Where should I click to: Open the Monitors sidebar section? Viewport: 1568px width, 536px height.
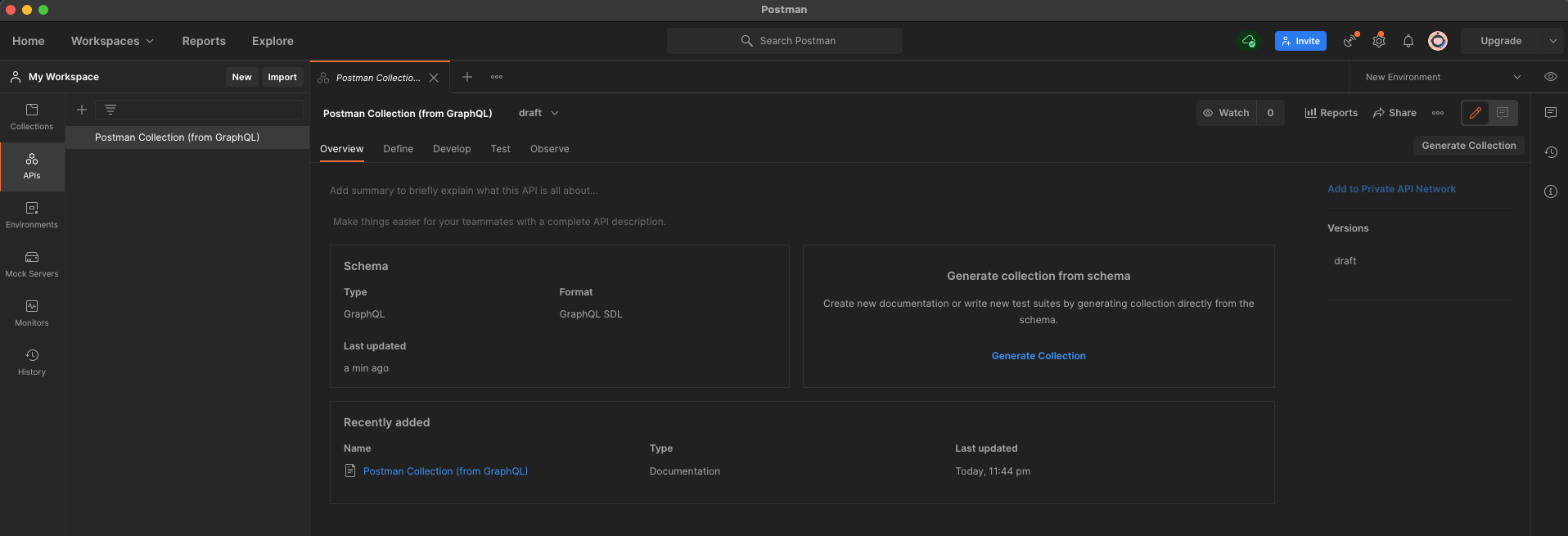32,313
